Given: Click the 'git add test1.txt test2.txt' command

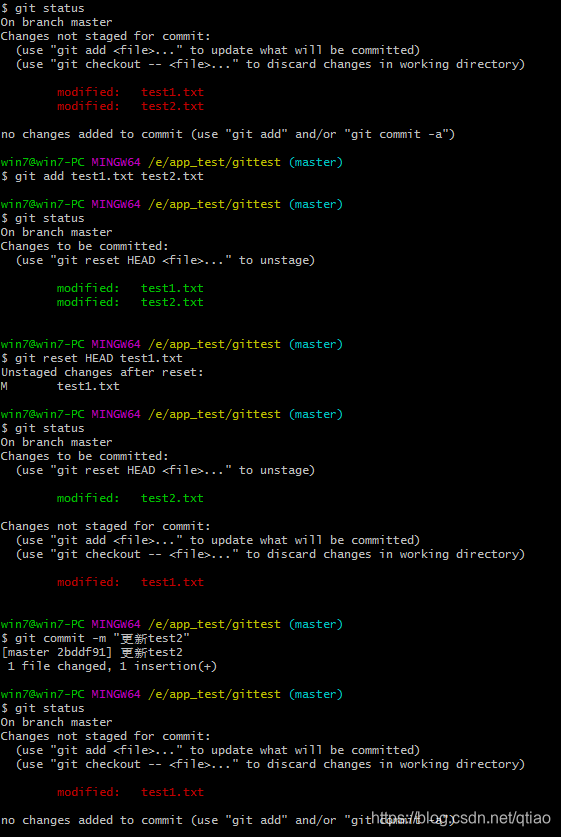Looking at the screenshot, I should click(102, 176).
